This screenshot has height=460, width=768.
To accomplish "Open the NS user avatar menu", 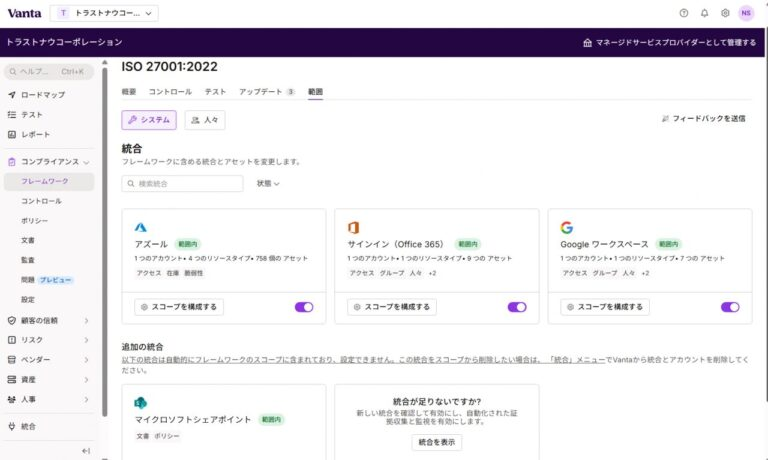I will click(x=746, y=13).
